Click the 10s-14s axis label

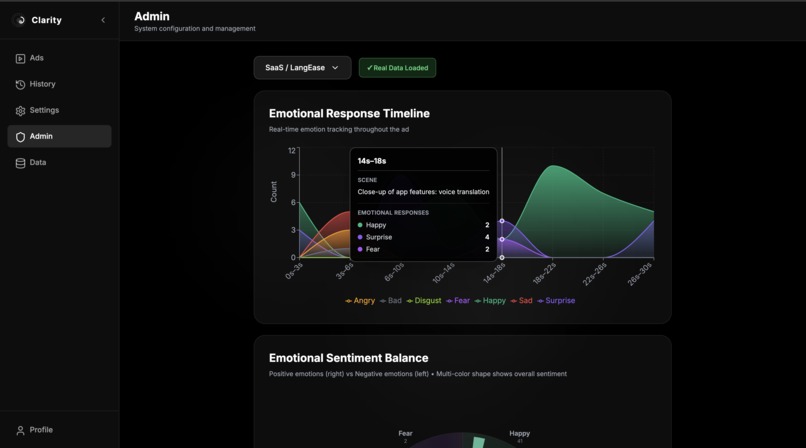444,273
